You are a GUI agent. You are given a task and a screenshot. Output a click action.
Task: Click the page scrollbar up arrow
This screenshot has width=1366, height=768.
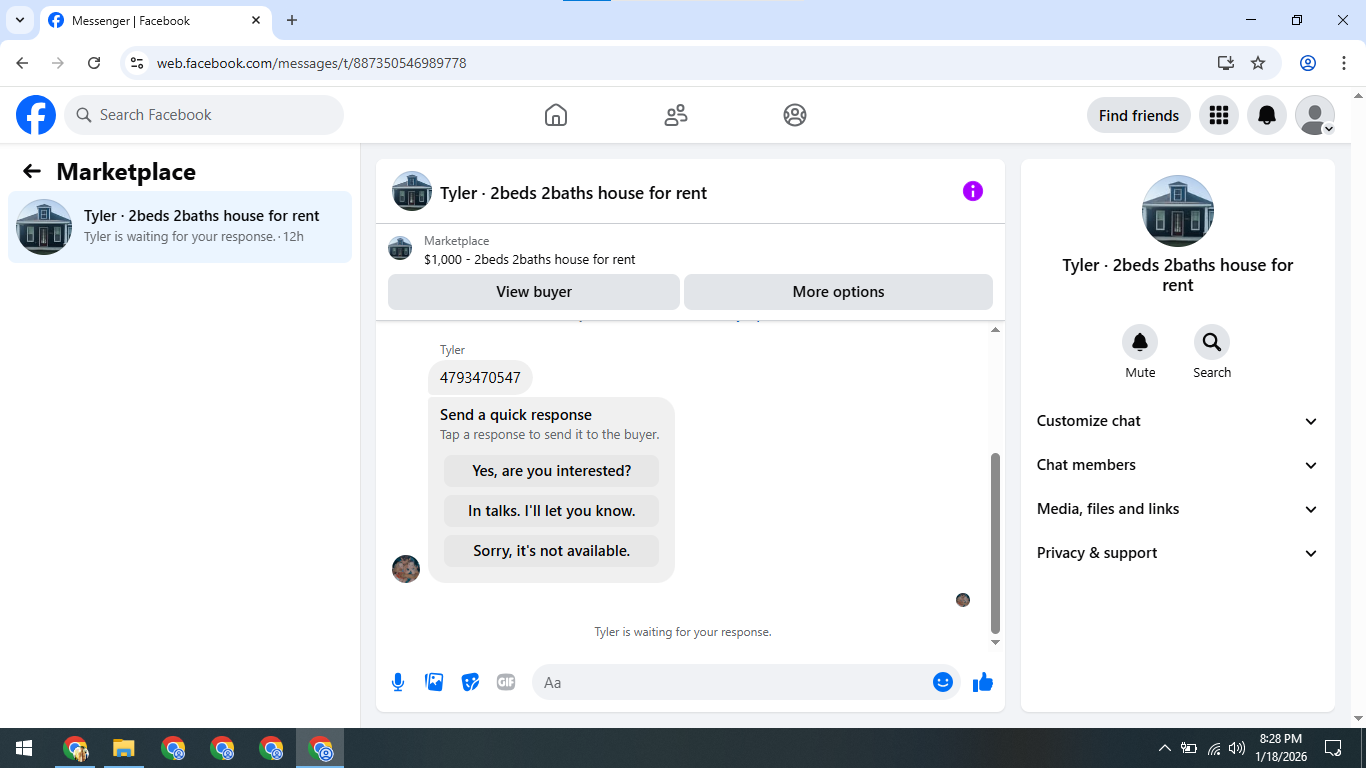1357,96
